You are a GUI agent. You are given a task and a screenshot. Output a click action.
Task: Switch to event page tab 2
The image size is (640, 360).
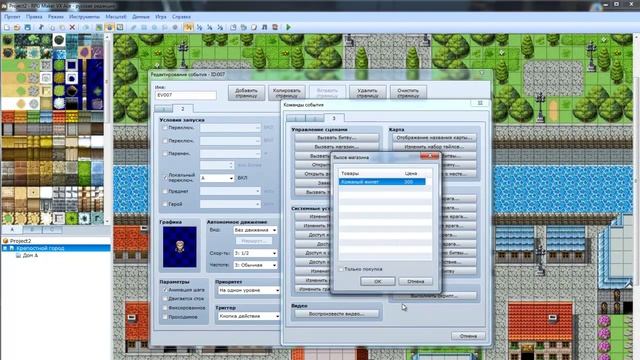[182, 109]
